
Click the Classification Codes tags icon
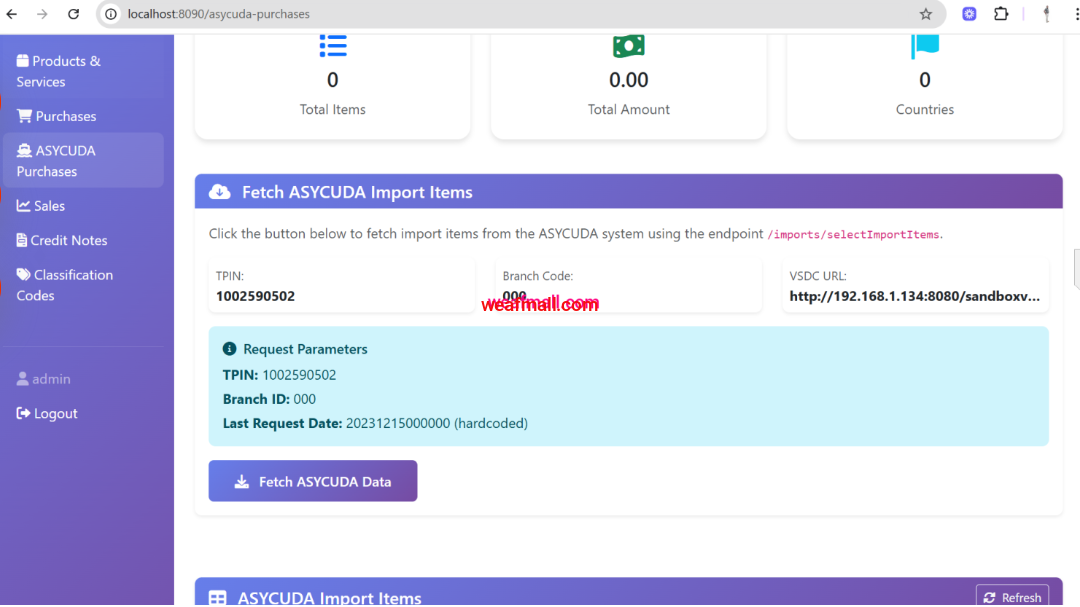(x=23, y=274)
